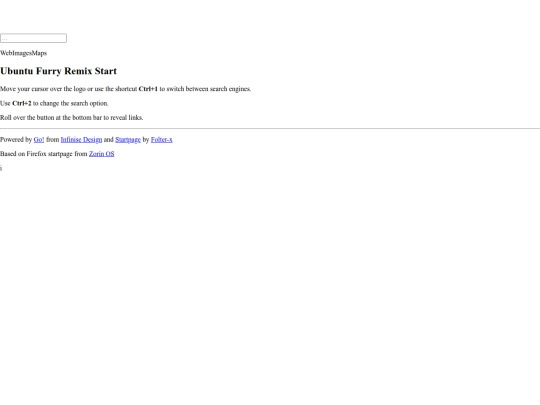540x405 pixels.
Task: Open the Go! link
Action: point(39,139)
